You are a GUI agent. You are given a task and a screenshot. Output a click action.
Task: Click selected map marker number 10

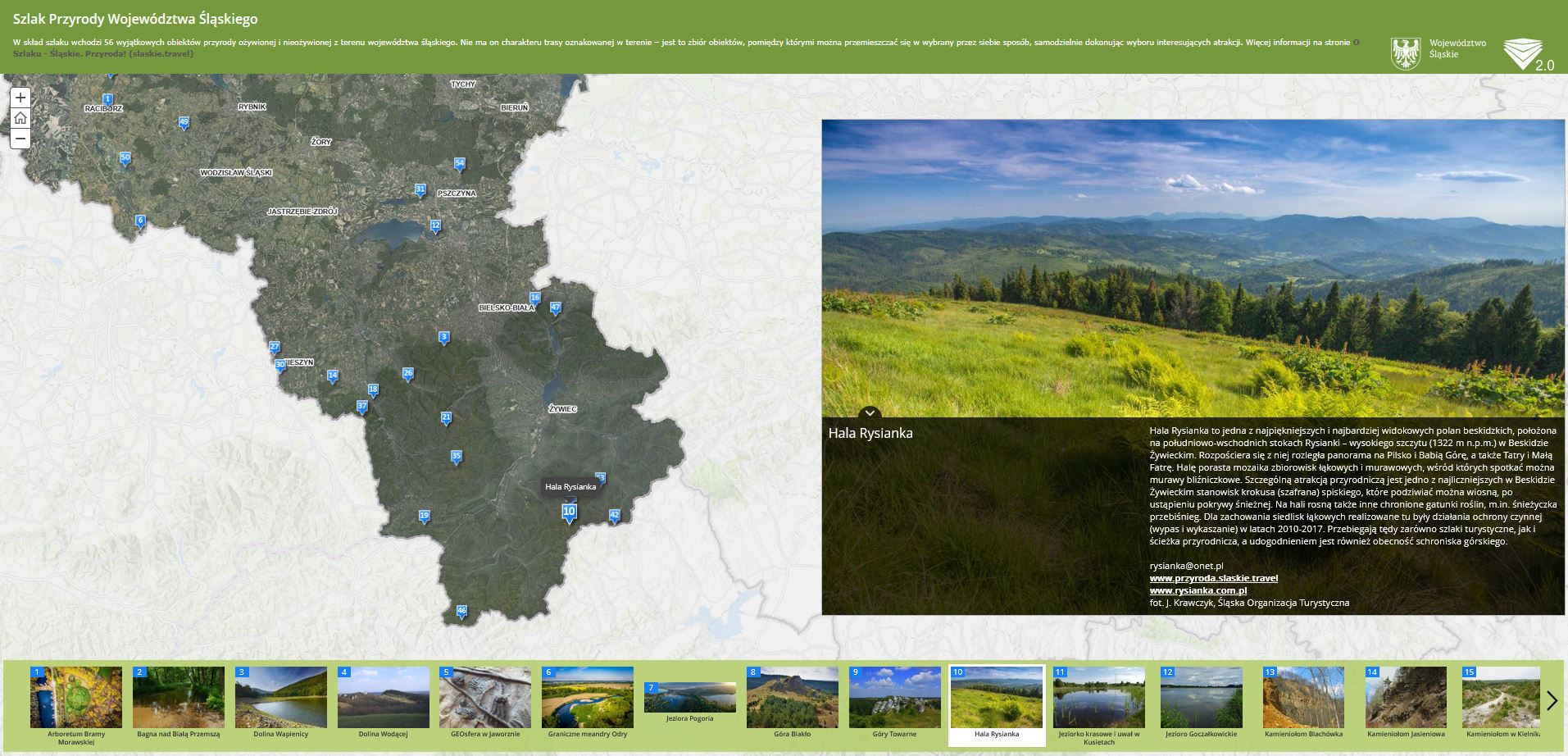click(x=569, y=512)
